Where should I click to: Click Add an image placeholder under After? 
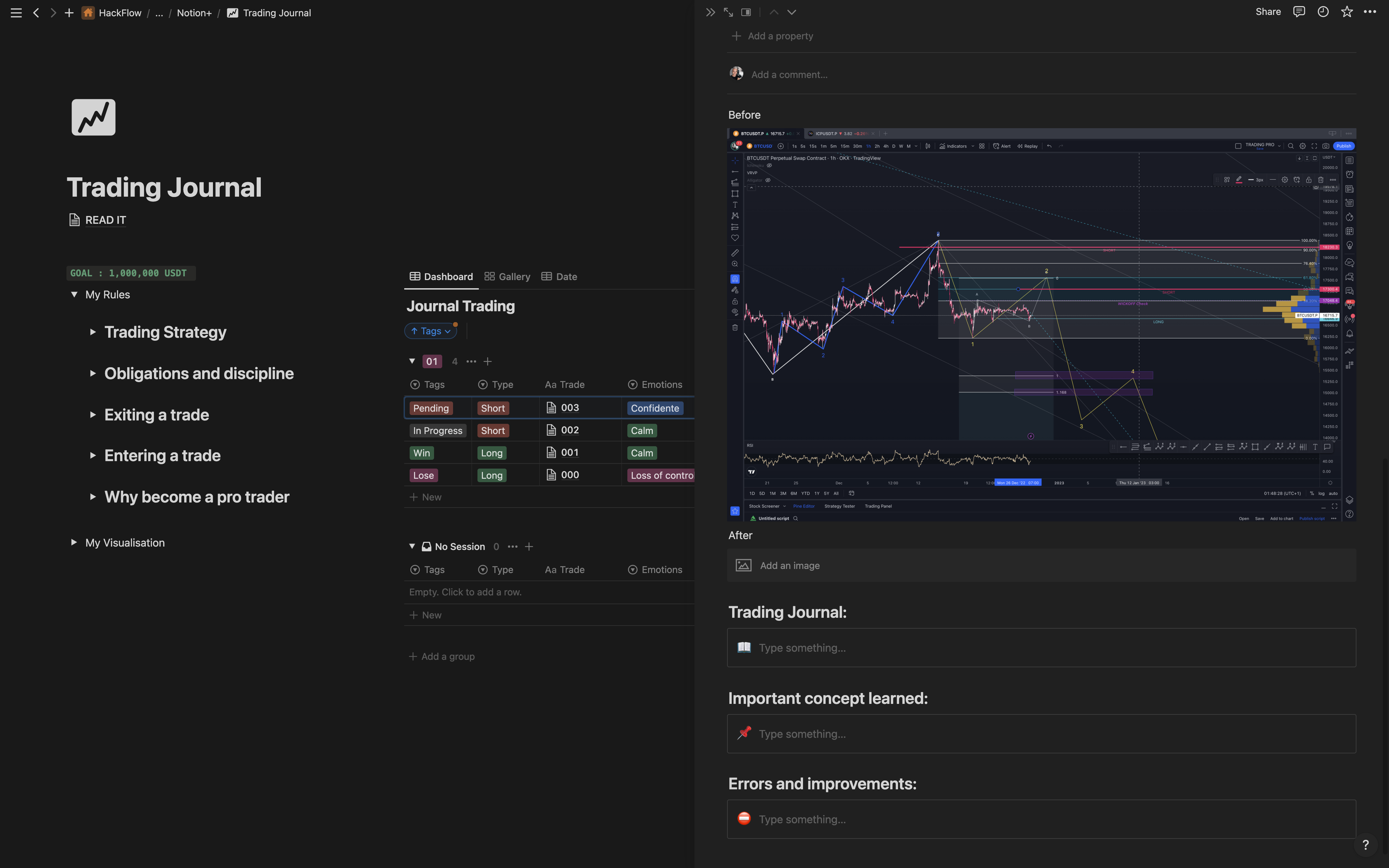point(1041,566)
